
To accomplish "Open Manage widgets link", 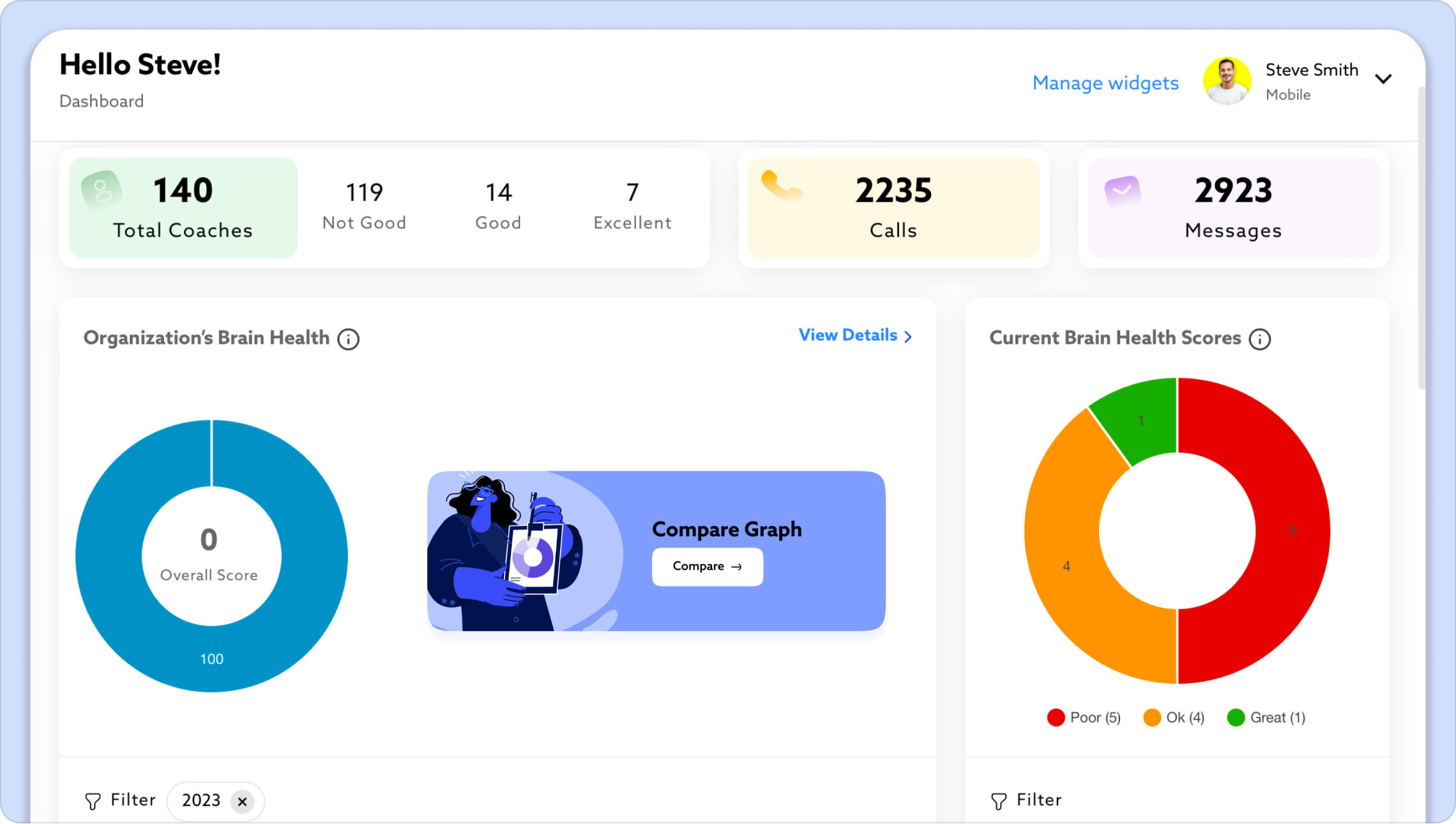I will (x=1105, y=83).
